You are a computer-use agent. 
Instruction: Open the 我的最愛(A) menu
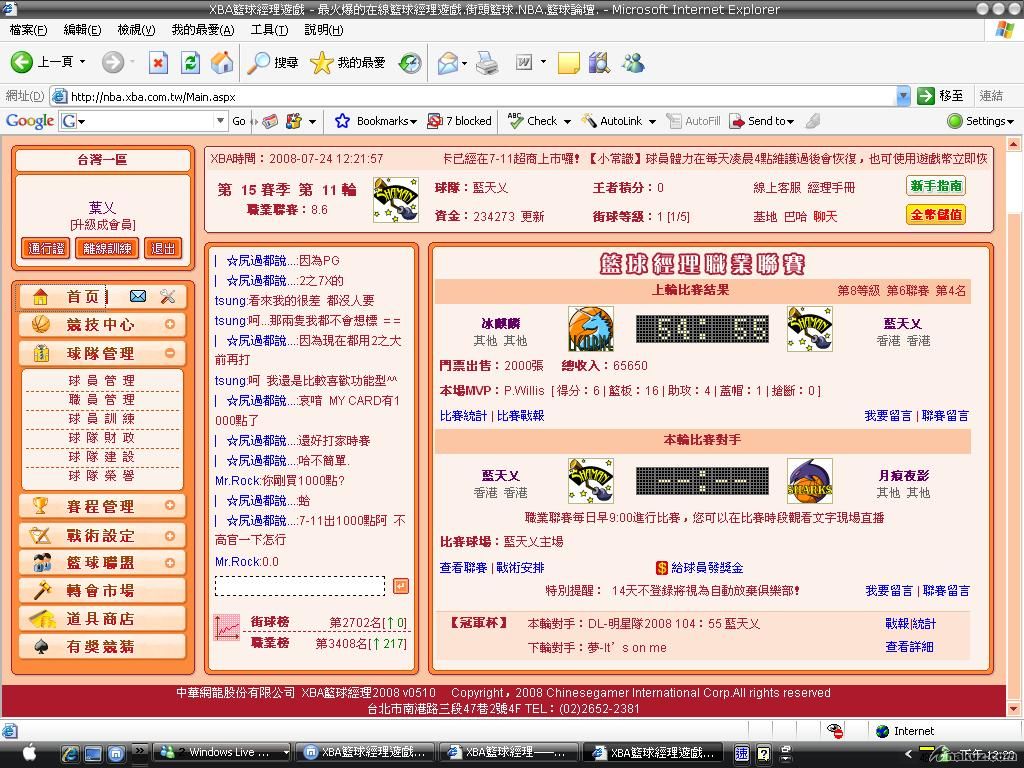(x=202, y=29)
